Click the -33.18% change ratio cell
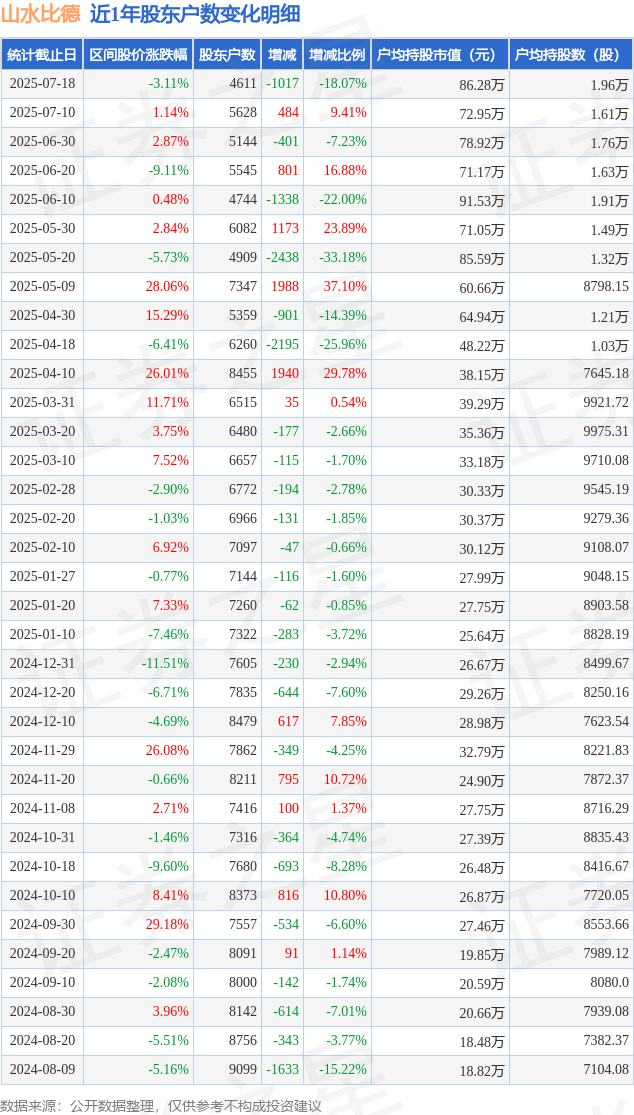The image size is (634, 1115). pyautogui.click(x=343, y=257)
